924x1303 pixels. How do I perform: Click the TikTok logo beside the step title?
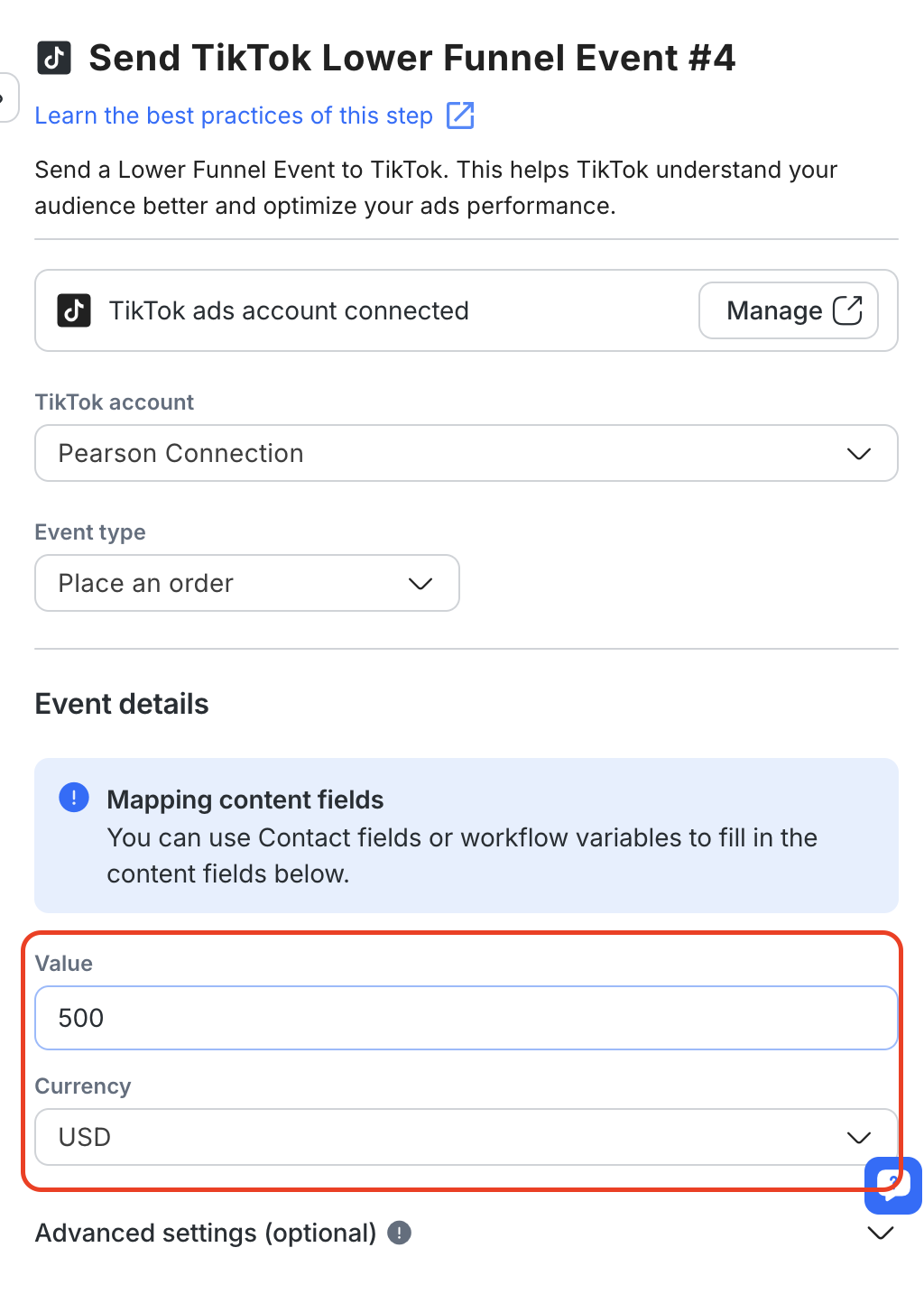point(53,58)
